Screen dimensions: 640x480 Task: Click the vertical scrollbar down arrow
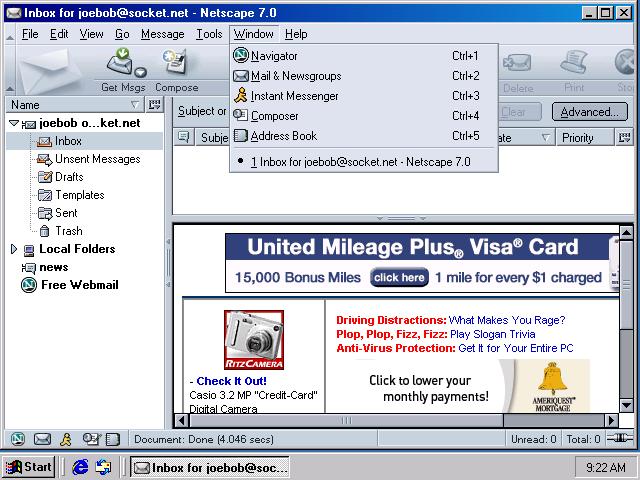tap(626, 405)
